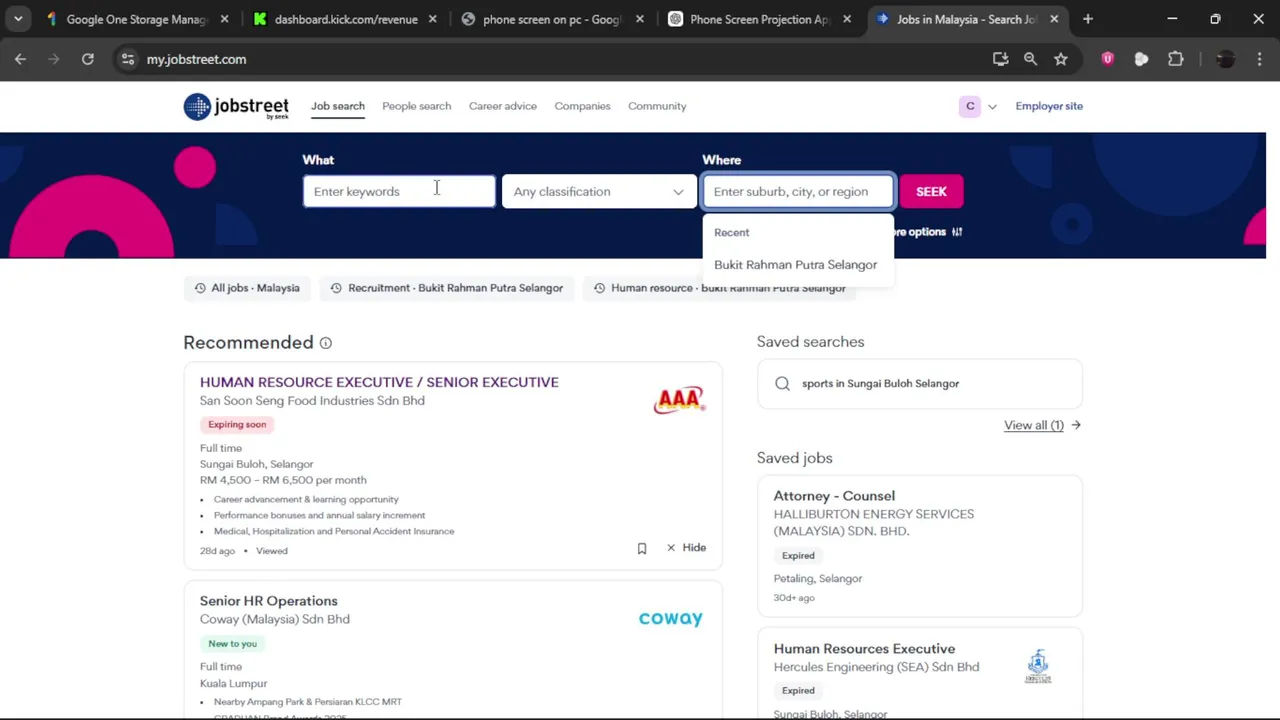Screen dimensions: 1280x720
Task: Open Career advice navigation tab
Action: pos(503,106)
